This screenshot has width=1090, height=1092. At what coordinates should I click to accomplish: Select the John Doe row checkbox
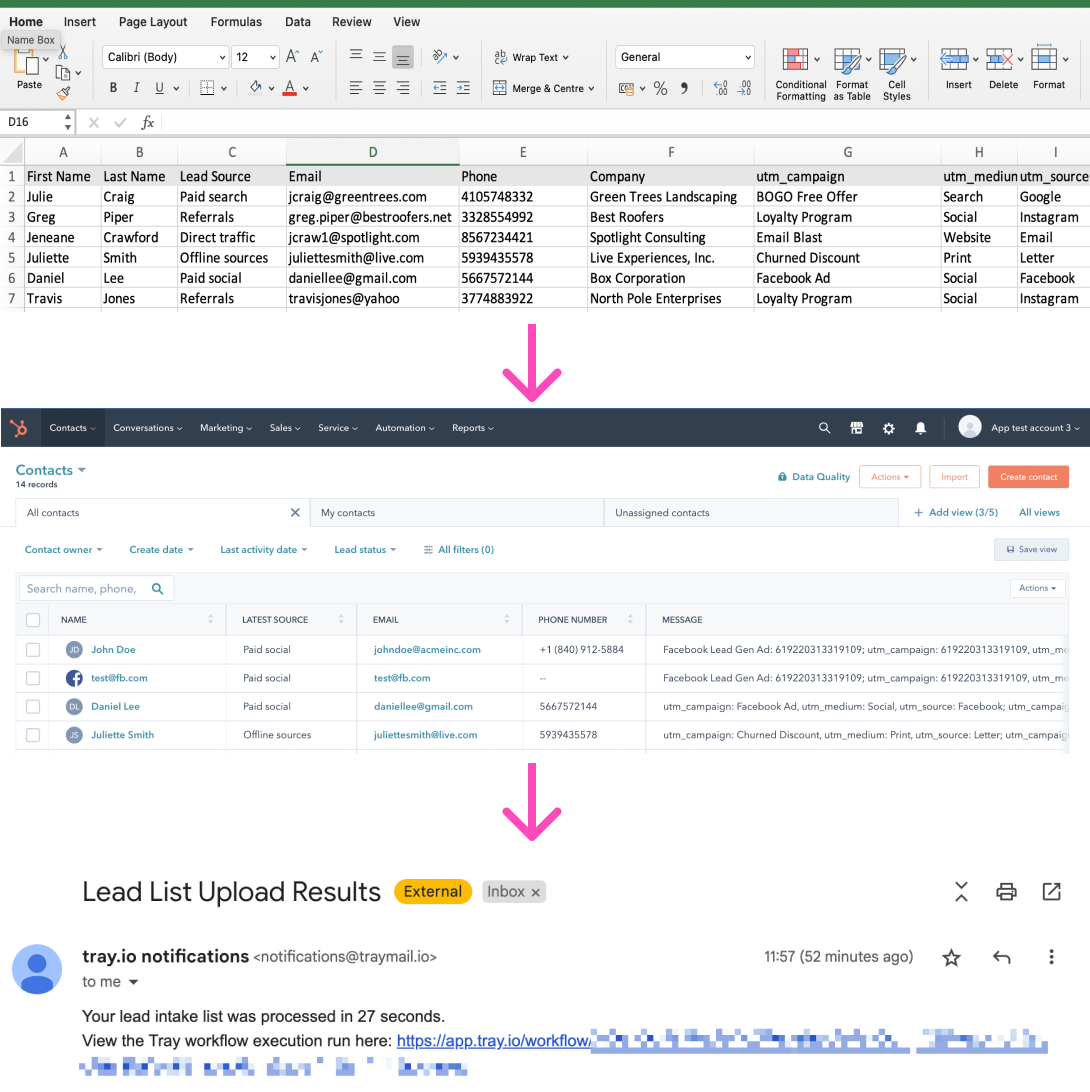click(x=33, y=650)
